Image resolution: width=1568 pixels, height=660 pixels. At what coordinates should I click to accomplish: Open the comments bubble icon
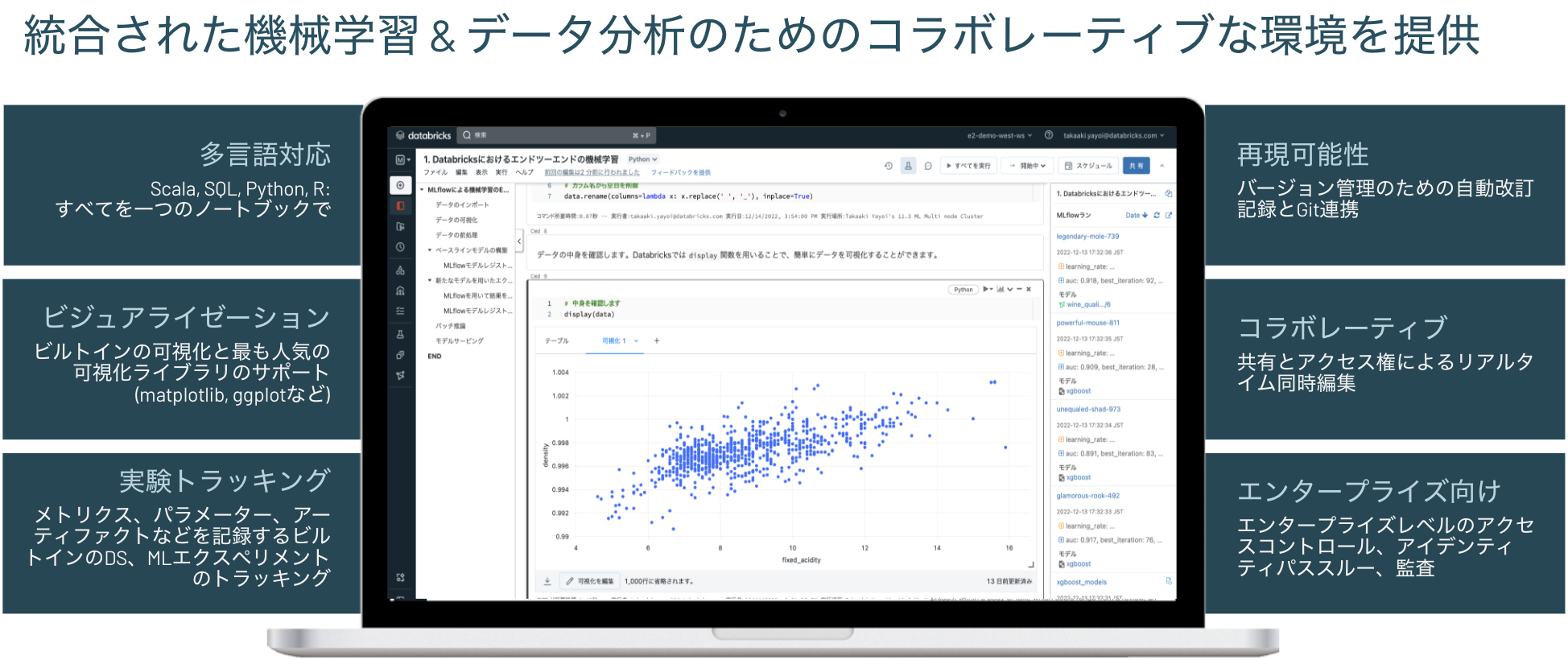pyautogui.click(x=928, y=166)
